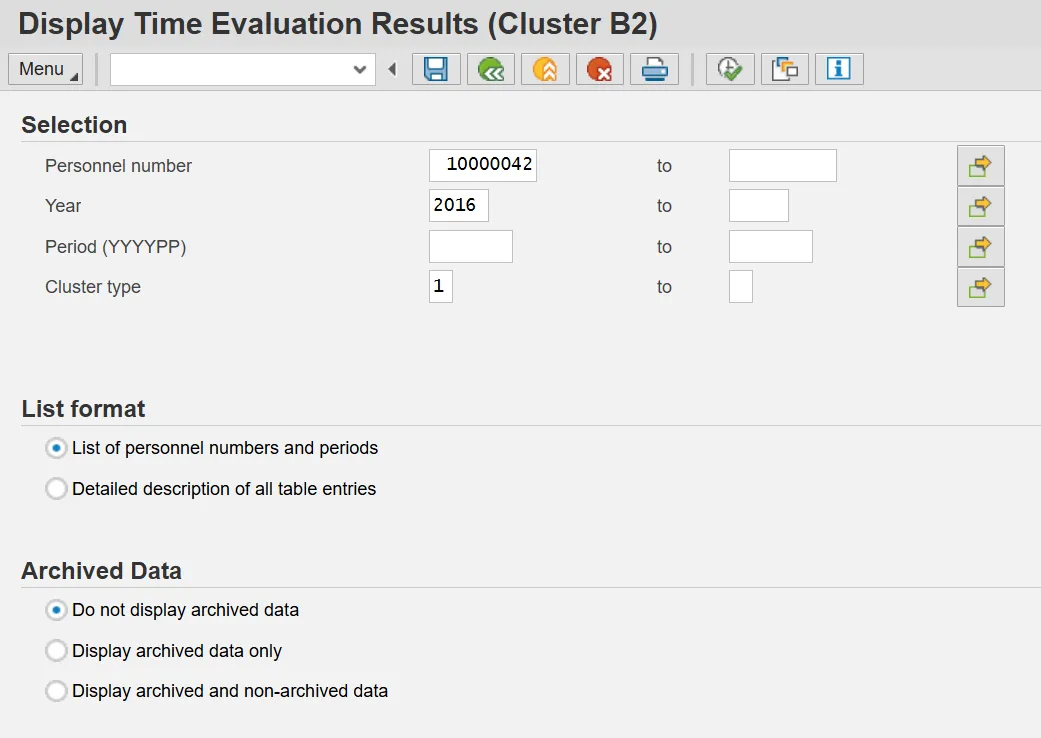Click the orange Exit icon
Image resolution: width=1041 pixels, height=738 pixels.
coord(545,69)
